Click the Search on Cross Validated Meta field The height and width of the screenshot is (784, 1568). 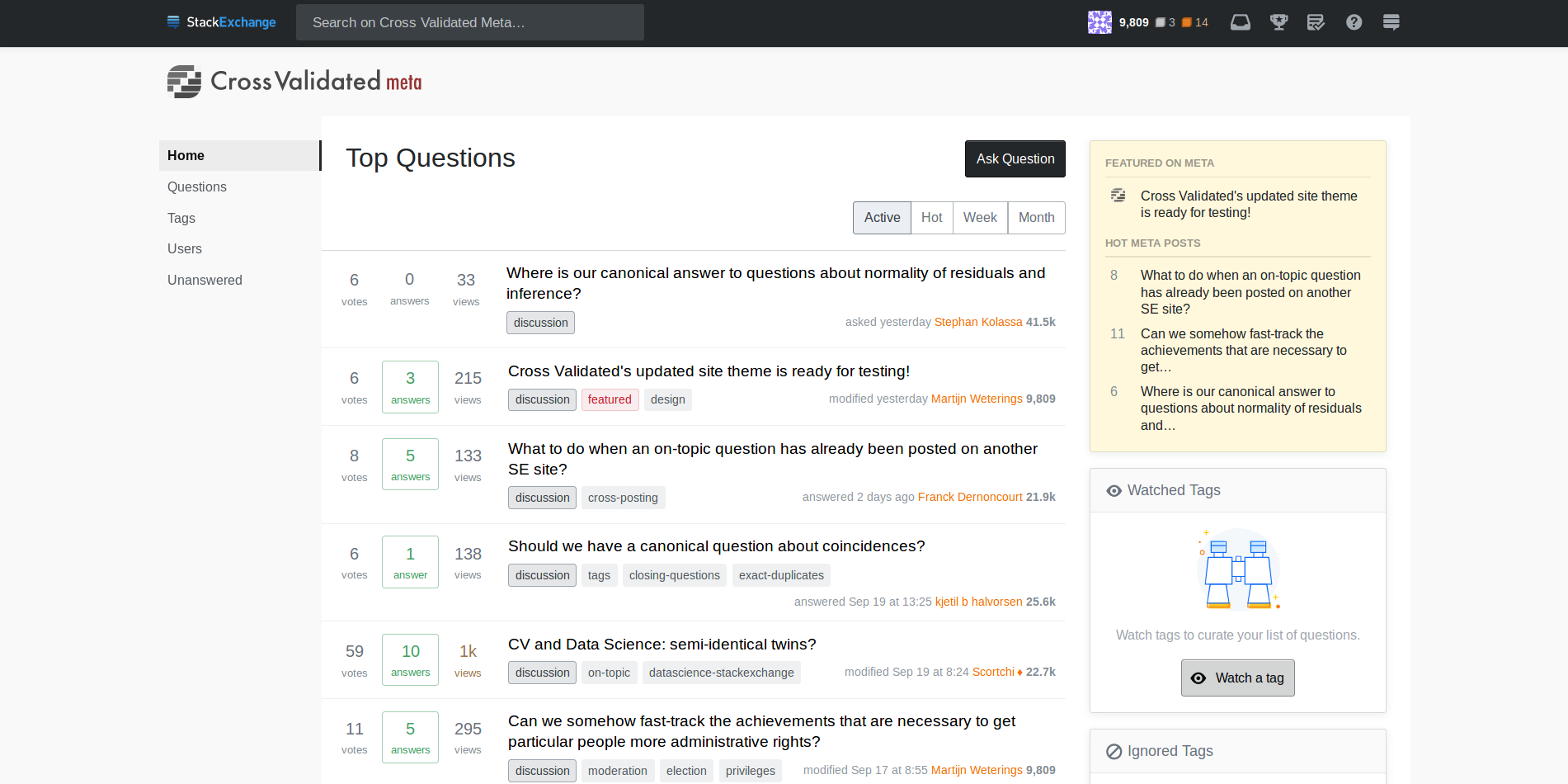[470, 22]
